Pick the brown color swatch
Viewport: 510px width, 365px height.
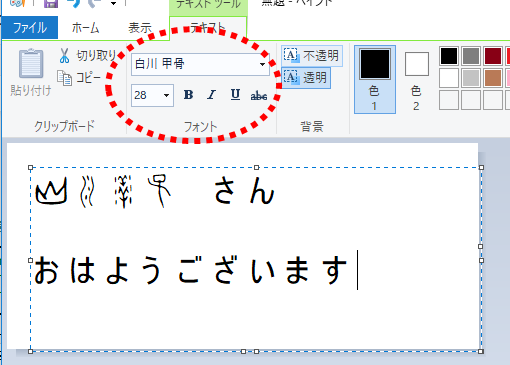pos(493,78)
